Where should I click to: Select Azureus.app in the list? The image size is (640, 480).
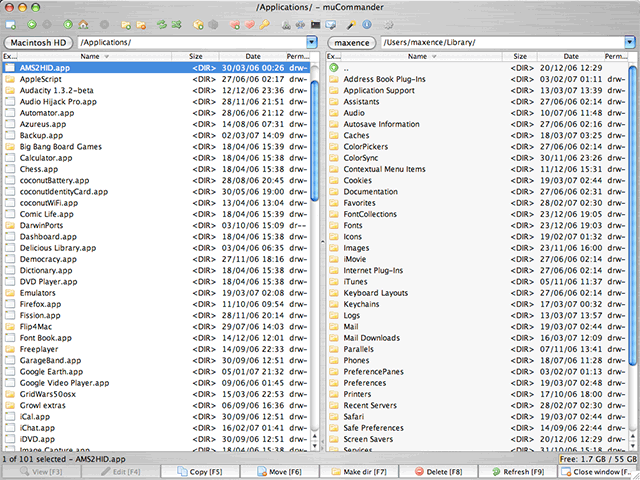pos(156,124)
